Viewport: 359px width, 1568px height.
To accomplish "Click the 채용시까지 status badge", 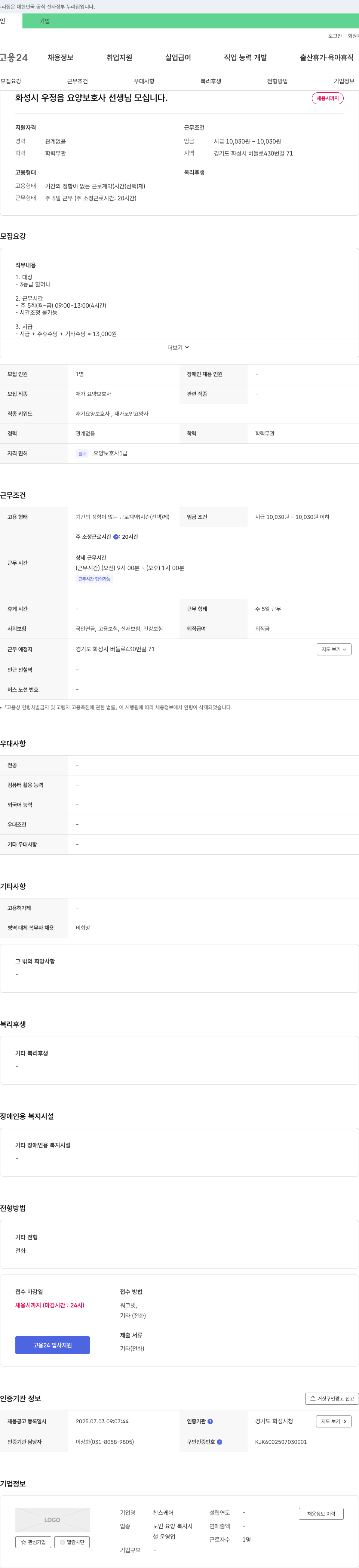I will 327,99.
